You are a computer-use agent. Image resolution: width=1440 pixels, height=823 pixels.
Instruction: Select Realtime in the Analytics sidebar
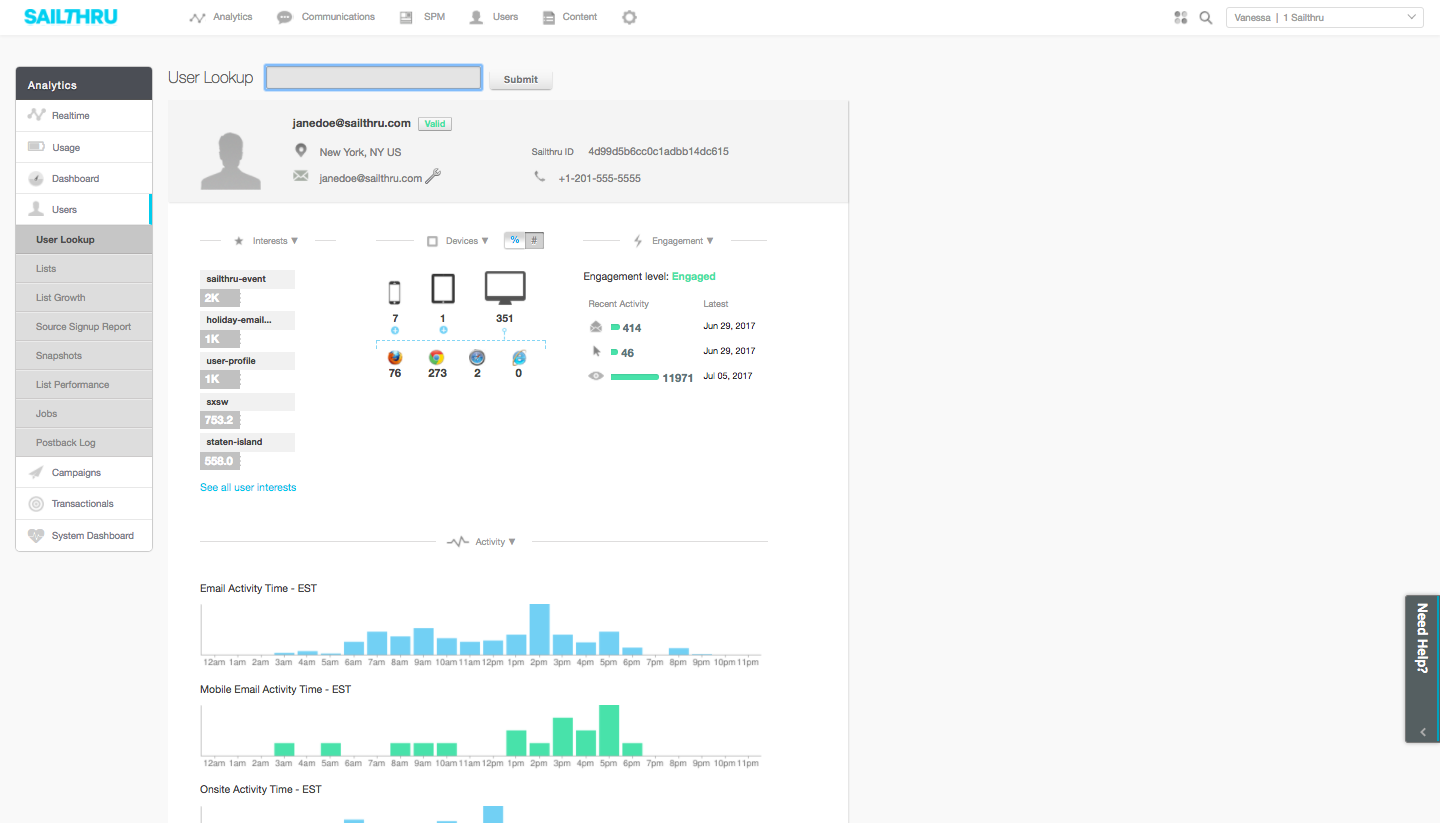coord(84,116)
